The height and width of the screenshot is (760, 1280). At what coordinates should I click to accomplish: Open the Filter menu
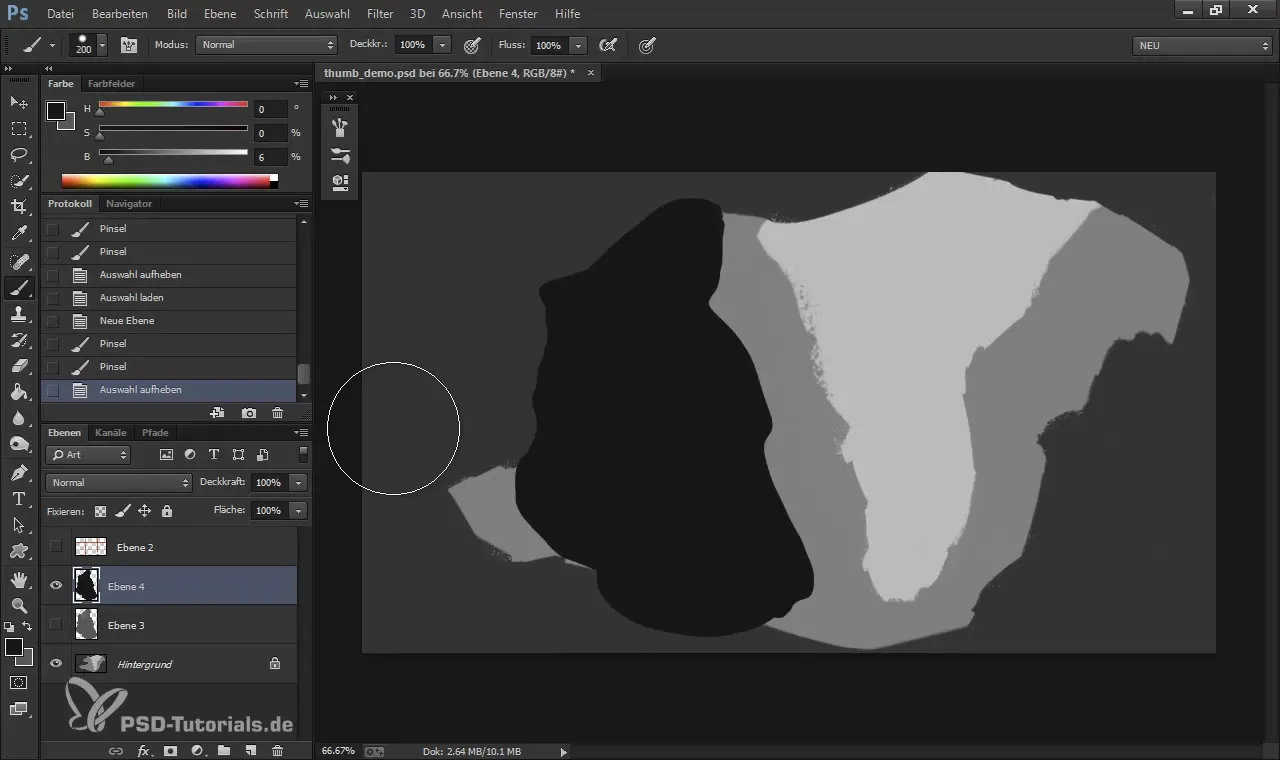(379, 14)
